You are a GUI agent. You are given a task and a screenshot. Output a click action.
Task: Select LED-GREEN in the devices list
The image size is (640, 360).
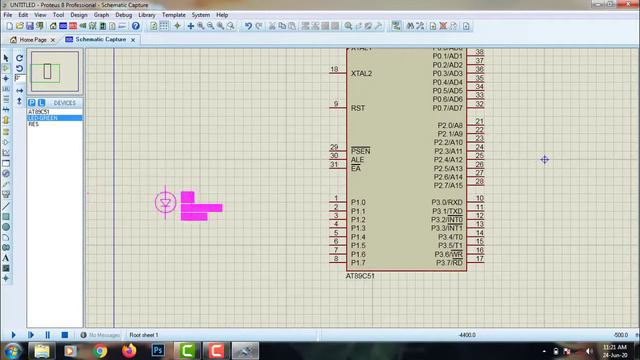point(55,118)
